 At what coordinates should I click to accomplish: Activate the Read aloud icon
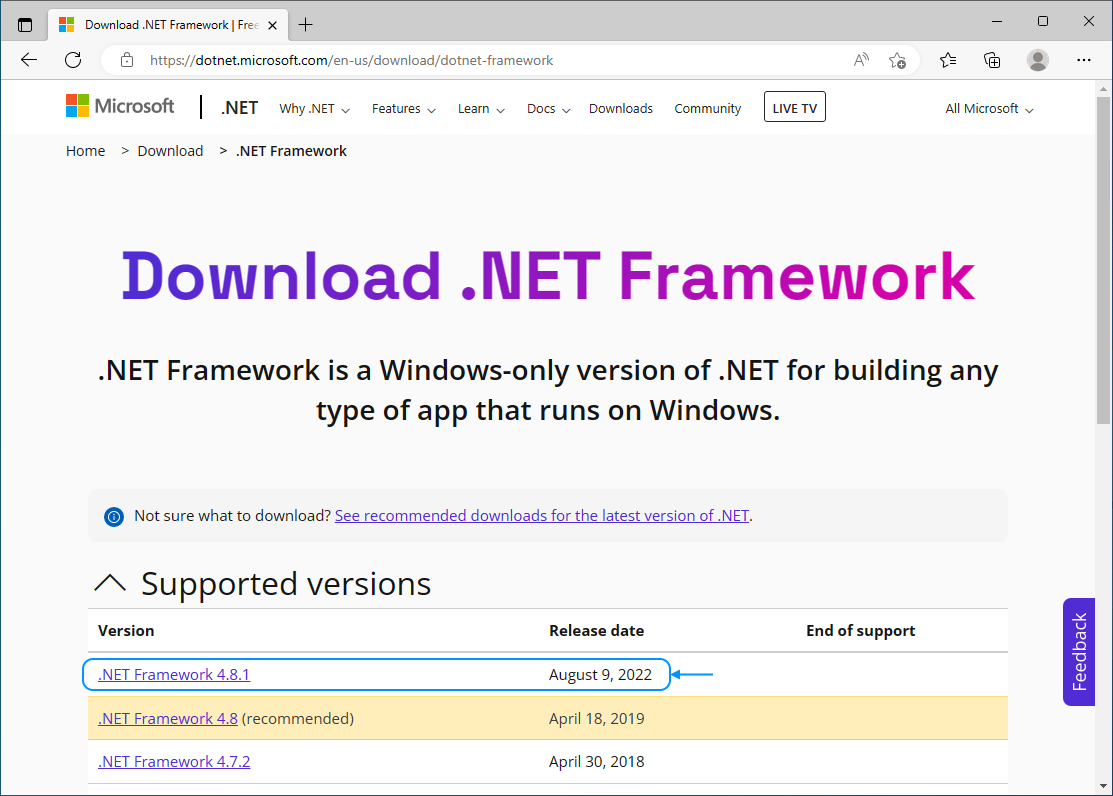(861, 60)
